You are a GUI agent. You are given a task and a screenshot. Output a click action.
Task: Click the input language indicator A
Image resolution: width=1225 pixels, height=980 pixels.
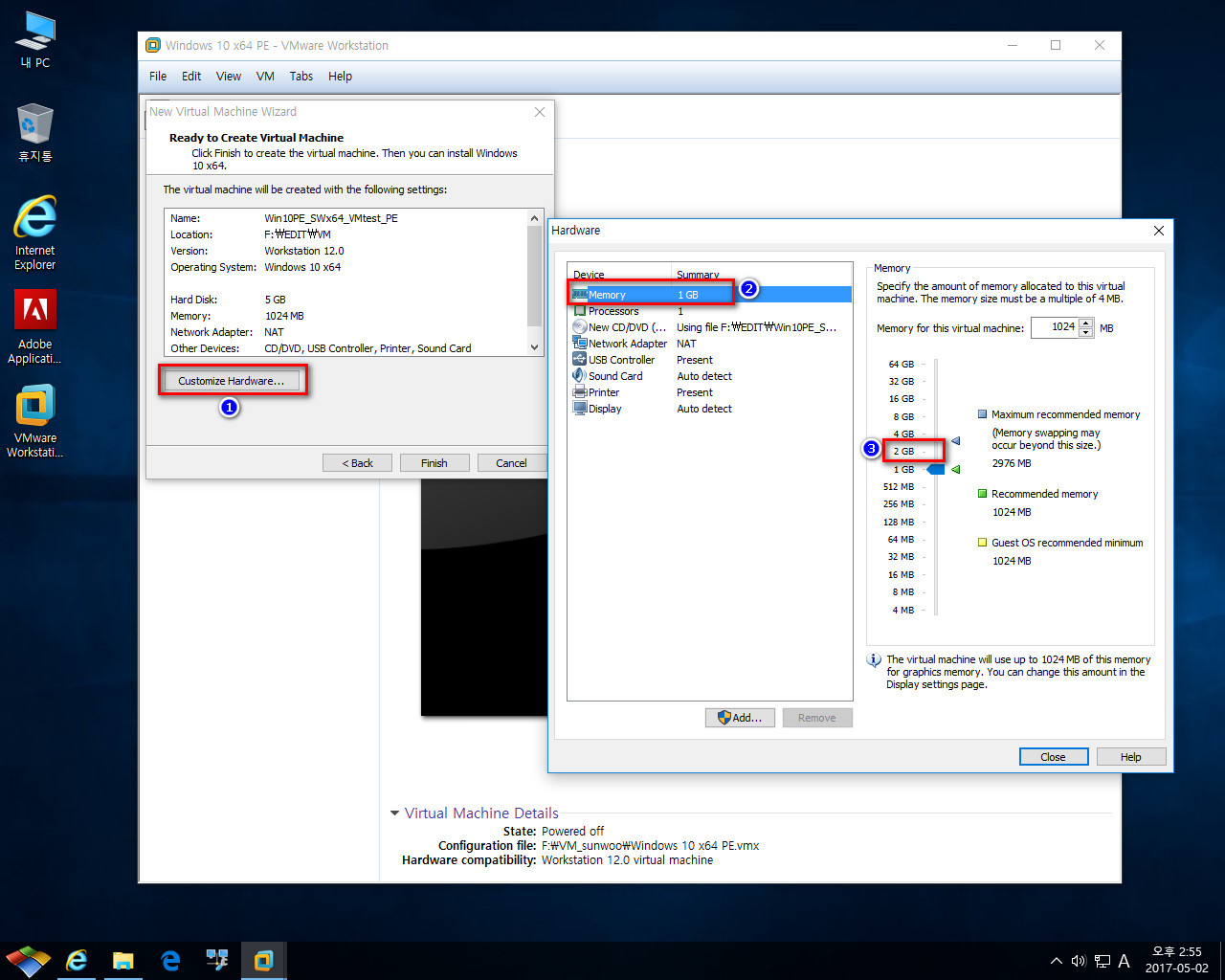(1124, 961)
